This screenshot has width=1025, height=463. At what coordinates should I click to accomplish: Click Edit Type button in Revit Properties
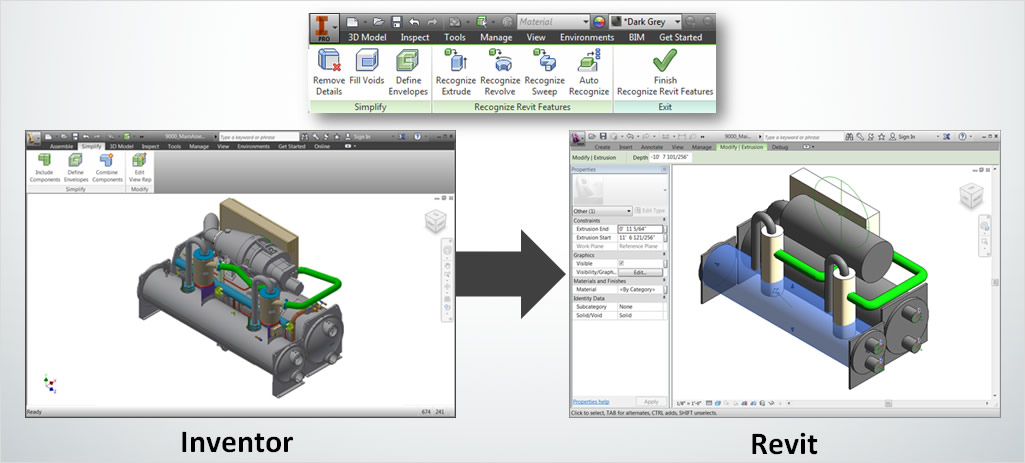651,211
